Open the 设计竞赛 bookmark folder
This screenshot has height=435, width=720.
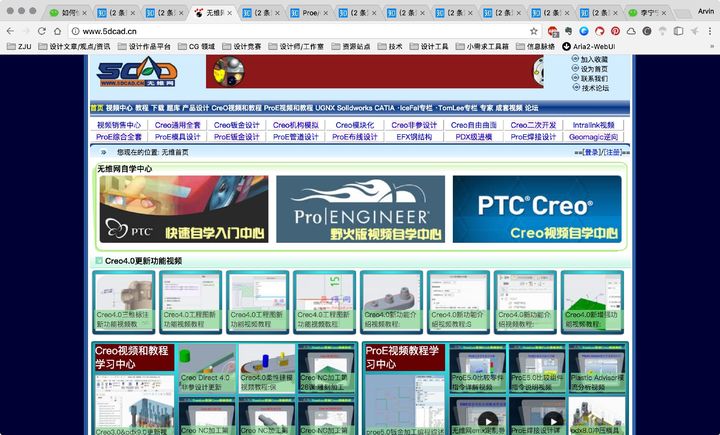coord(242,46)
